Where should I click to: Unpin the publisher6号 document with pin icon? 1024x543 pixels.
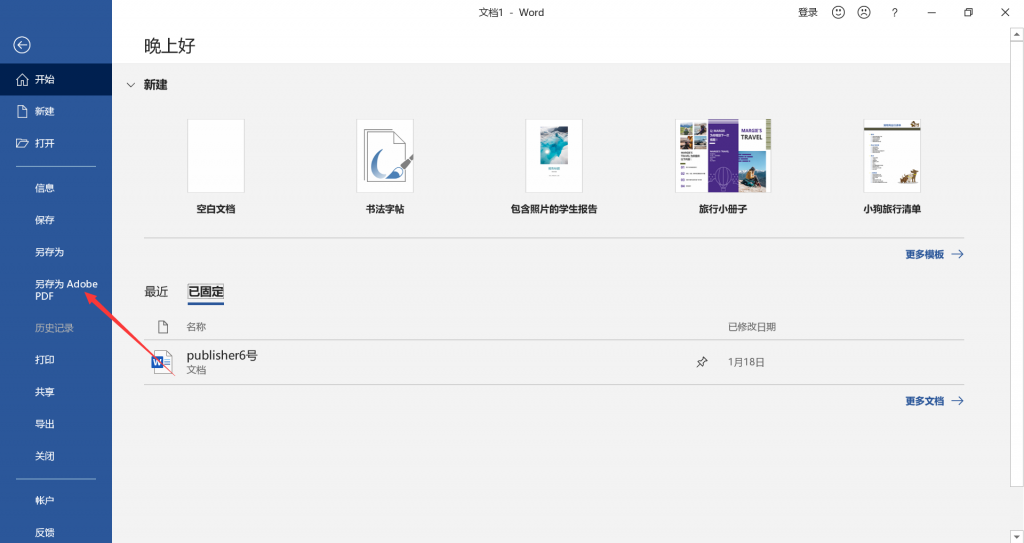point(701,362)
